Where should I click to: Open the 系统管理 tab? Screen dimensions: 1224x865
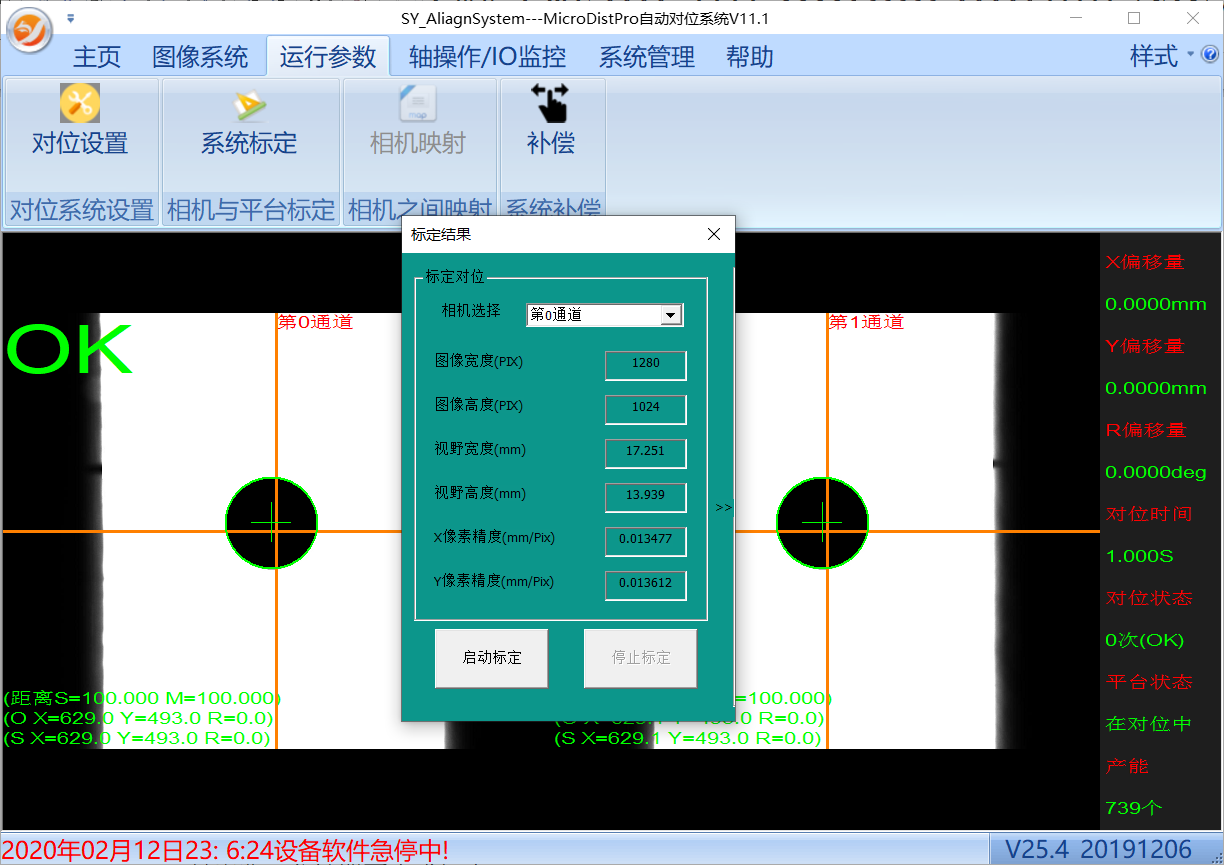point(646,57)
